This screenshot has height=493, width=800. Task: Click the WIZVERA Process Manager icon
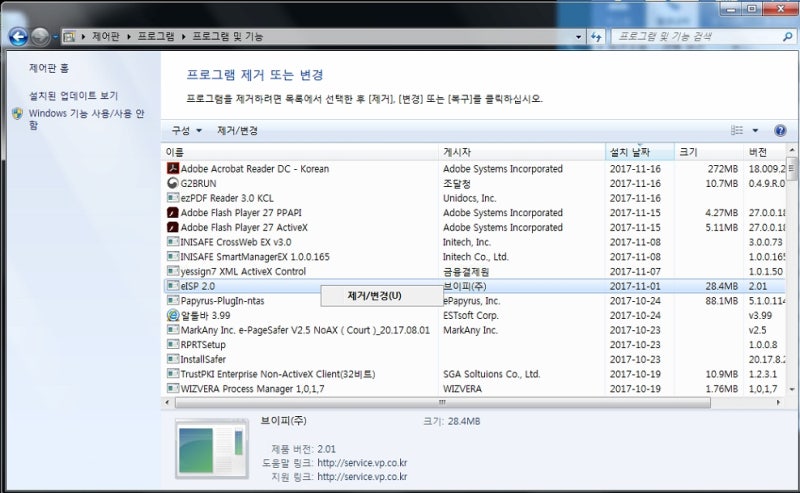pos(172,388)
